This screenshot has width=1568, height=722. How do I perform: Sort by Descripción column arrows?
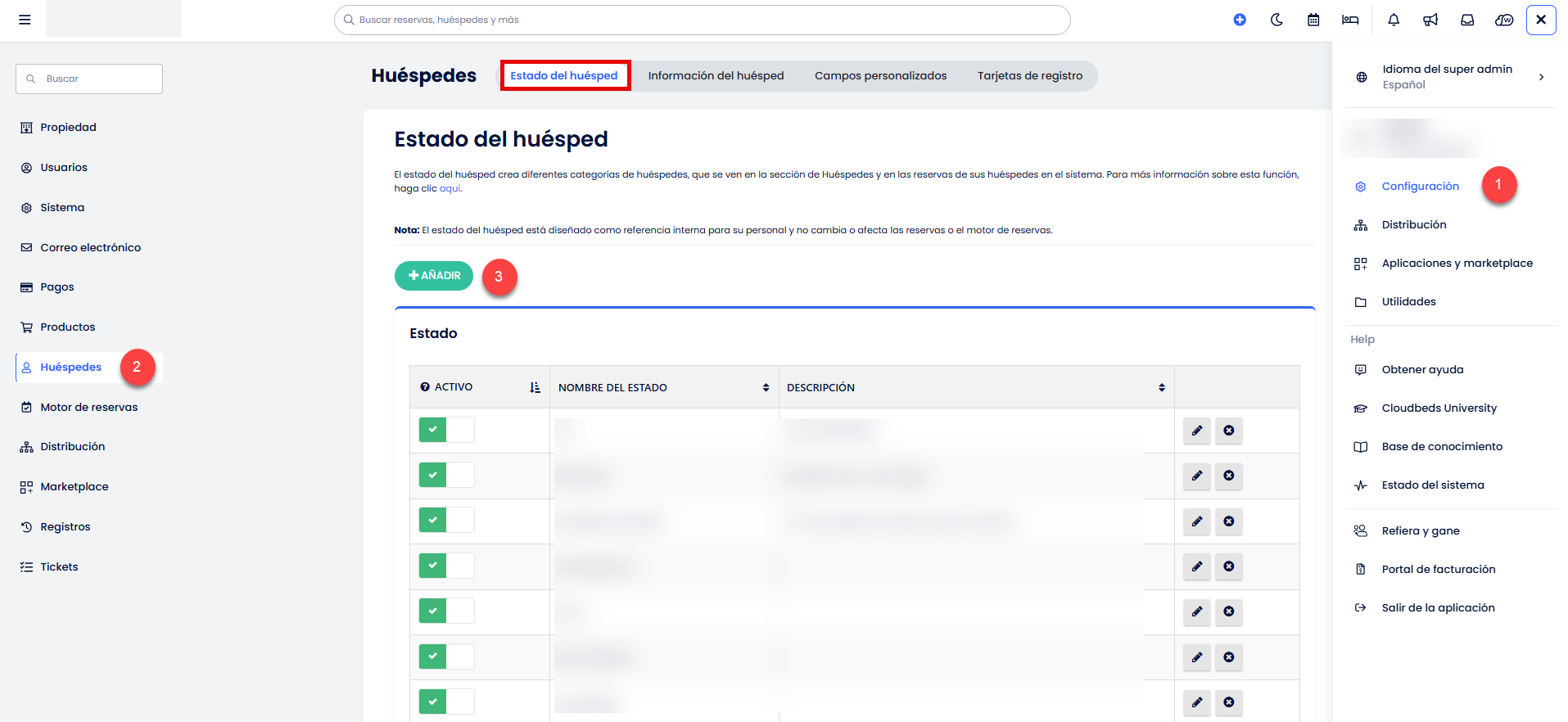click(x=1161, y=387)
